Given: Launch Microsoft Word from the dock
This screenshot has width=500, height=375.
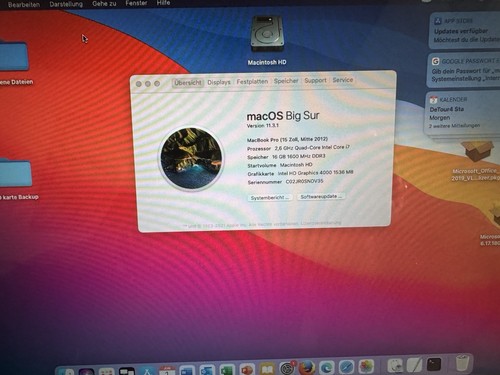Looking at the screenshot, I should click(x=187, y=370).
